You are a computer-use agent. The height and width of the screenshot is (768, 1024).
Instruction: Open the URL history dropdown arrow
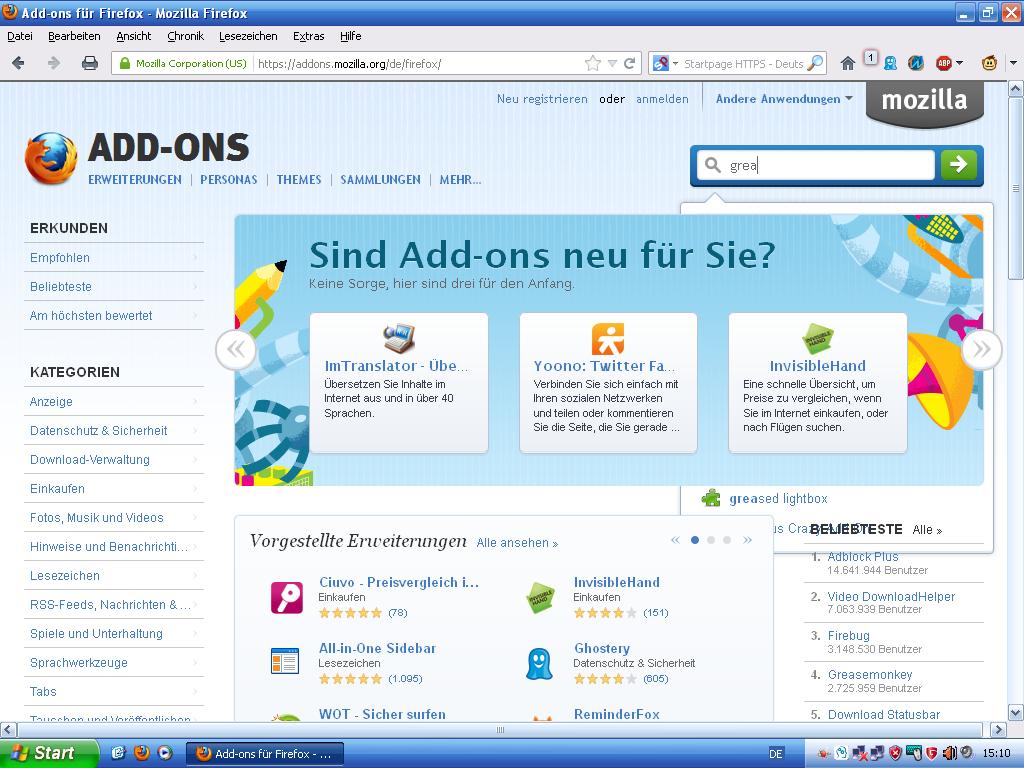point(613,63)
